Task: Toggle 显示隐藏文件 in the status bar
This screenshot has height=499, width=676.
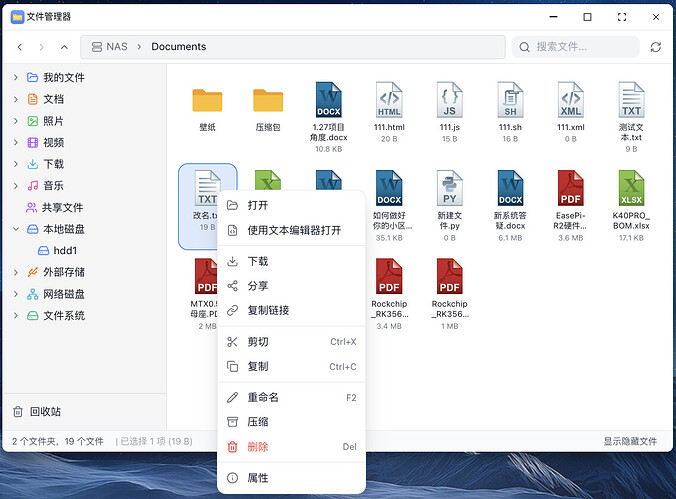Action: 629,441
